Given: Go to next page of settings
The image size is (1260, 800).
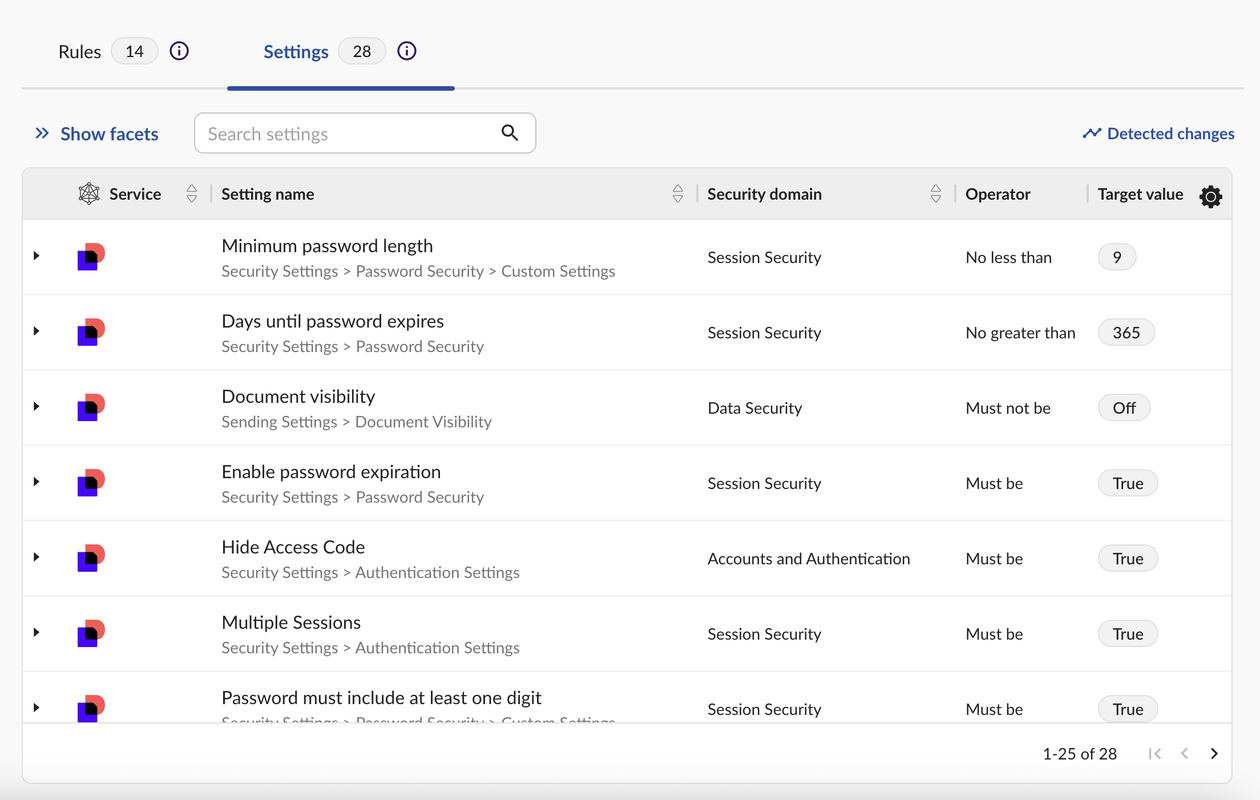Looking at the screenshot, I should (1214, 753).
